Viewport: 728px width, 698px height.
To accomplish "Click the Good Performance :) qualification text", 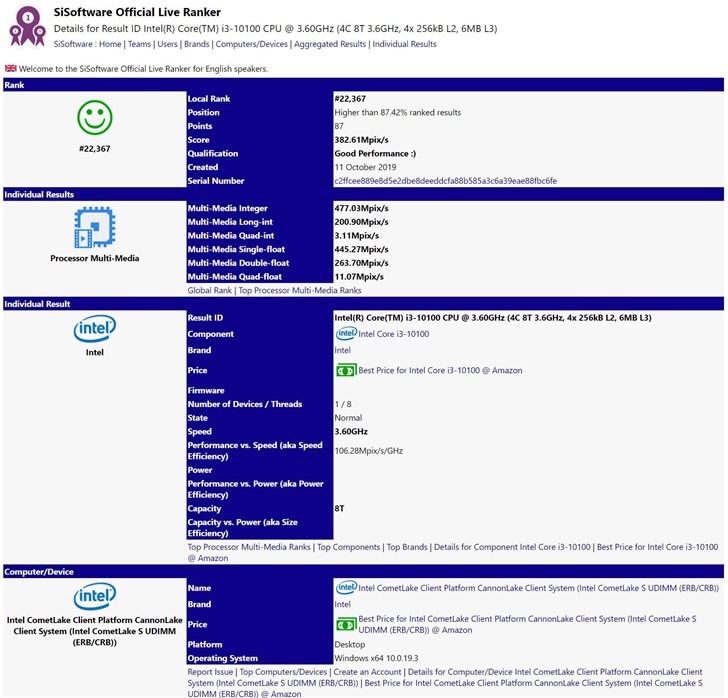I will click(x=375, y=153).
